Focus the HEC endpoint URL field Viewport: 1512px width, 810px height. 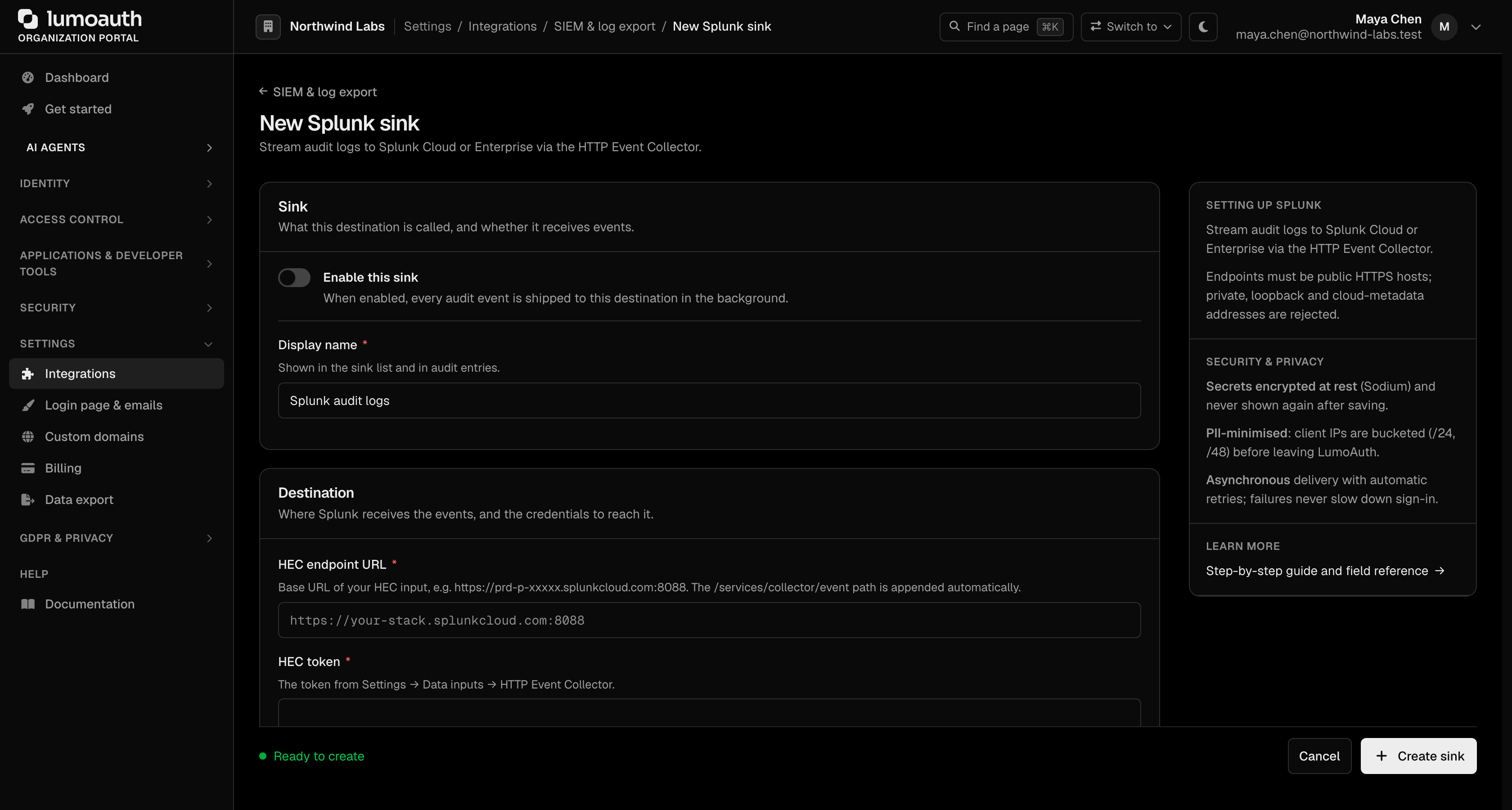tap(709, 620)
